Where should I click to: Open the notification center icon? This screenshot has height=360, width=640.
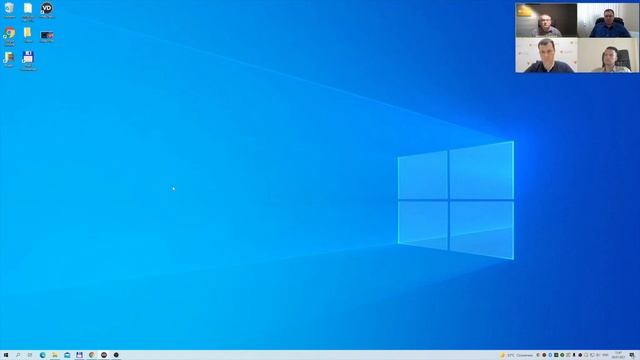[x=632, y=355]
